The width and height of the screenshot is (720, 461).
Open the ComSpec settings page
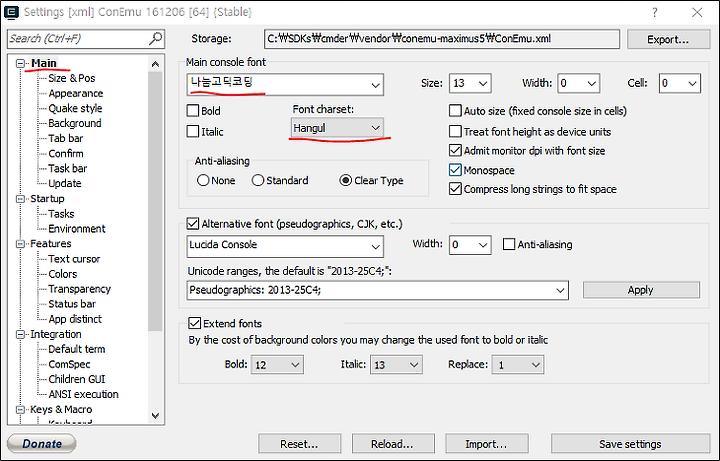[69, 364]
